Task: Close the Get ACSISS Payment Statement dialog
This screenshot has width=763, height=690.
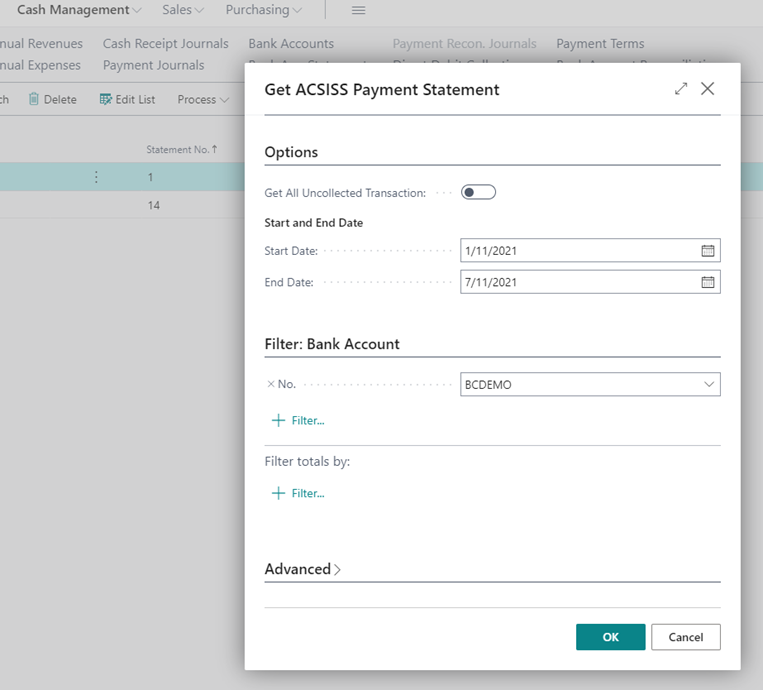Action: [x=708, y=89]
